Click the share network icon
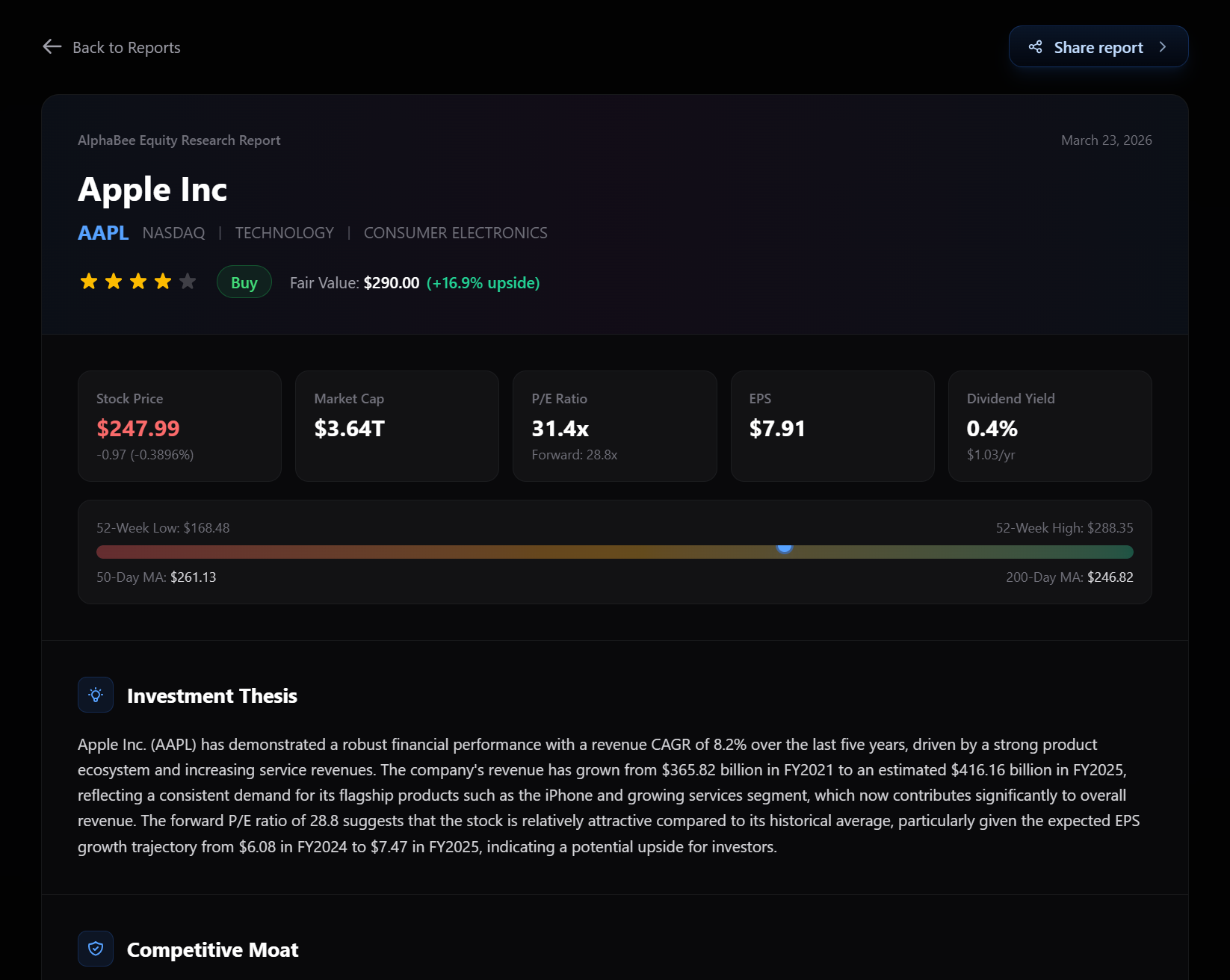 [1035, 47]
